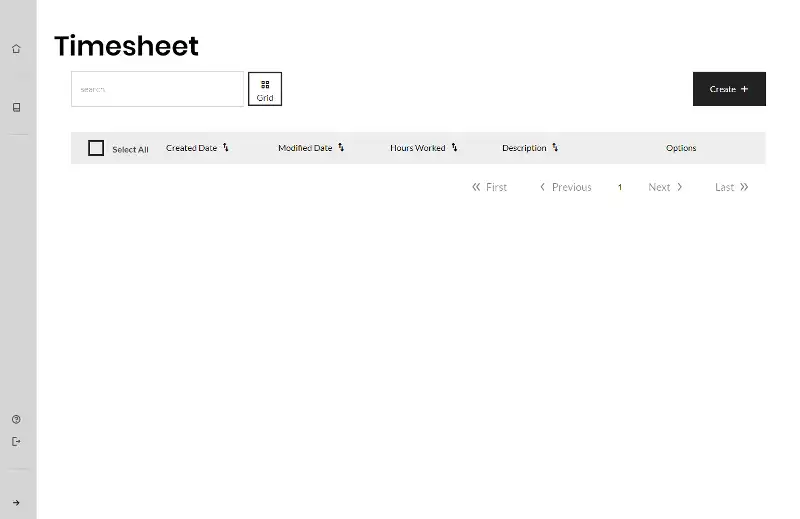Select page number 1
800x519 pixels.
[620, 187]
